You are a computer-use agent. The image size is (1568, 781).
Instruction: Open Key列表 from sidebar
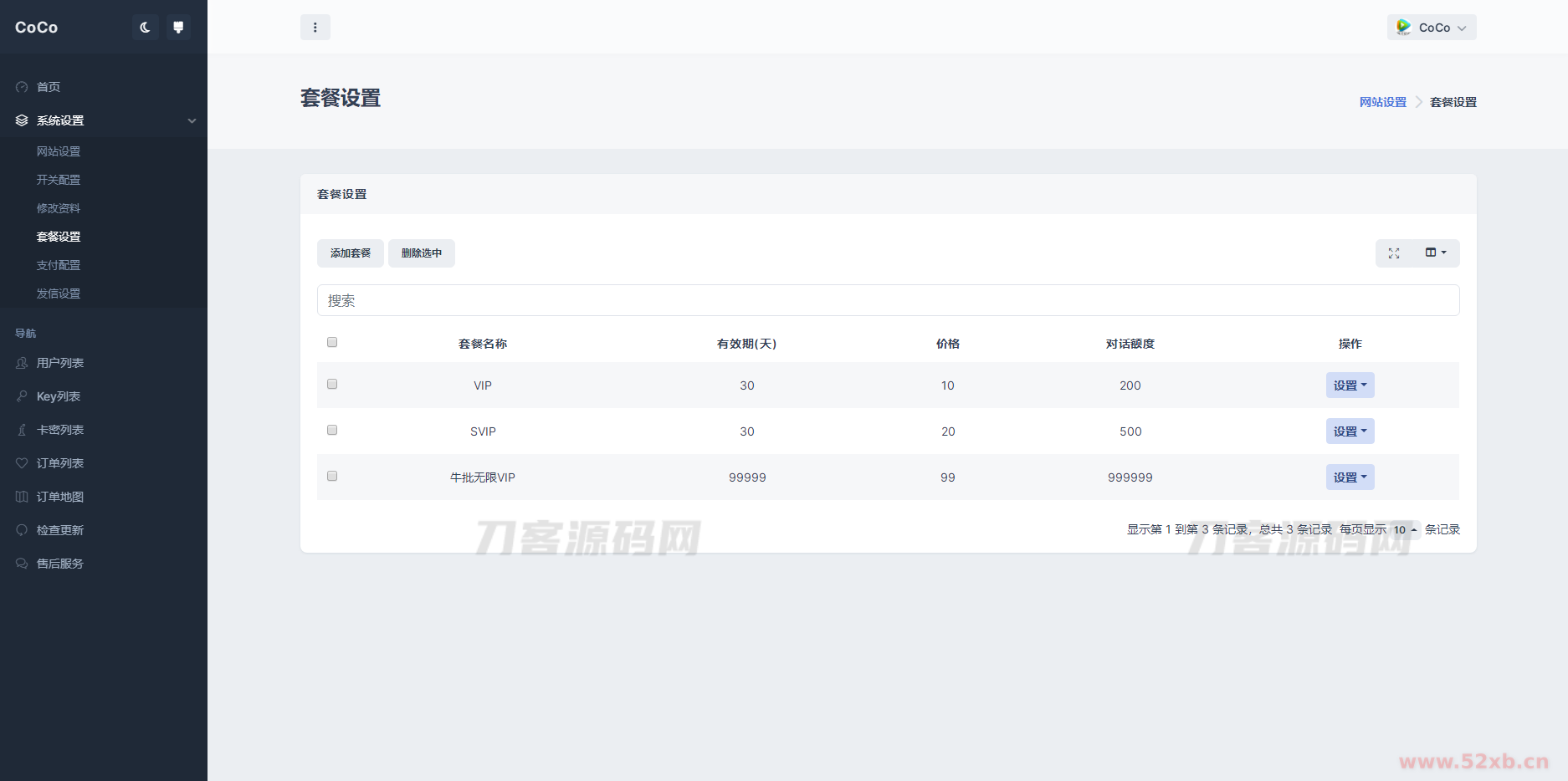point(58,396)
